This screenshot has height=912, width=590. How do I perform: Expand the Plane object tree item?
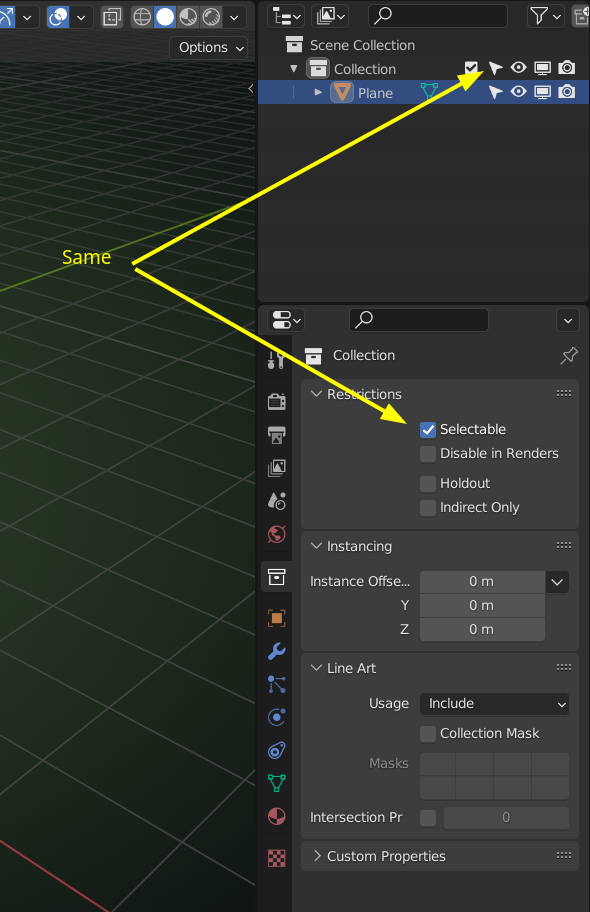point(318,92)
